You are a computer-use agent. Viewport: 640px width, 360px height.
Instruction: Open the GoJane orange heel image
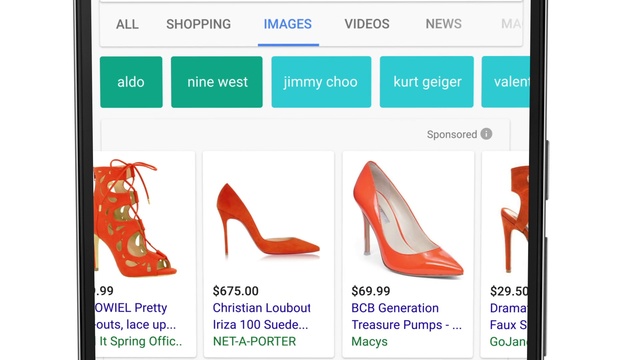click(x=515, y=218)
